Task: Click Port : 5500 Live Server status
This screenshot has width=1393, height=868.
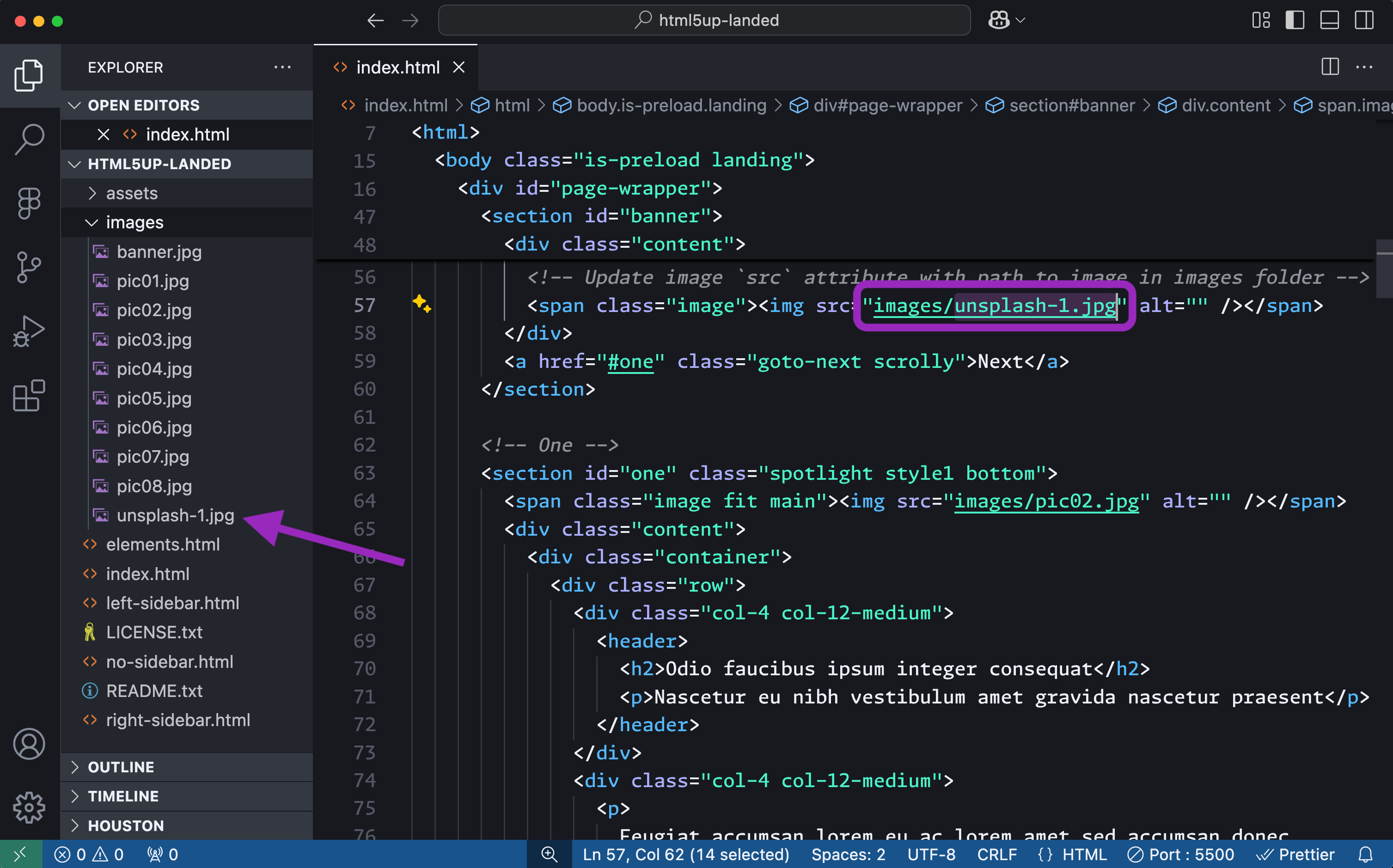Action: 1181,854
